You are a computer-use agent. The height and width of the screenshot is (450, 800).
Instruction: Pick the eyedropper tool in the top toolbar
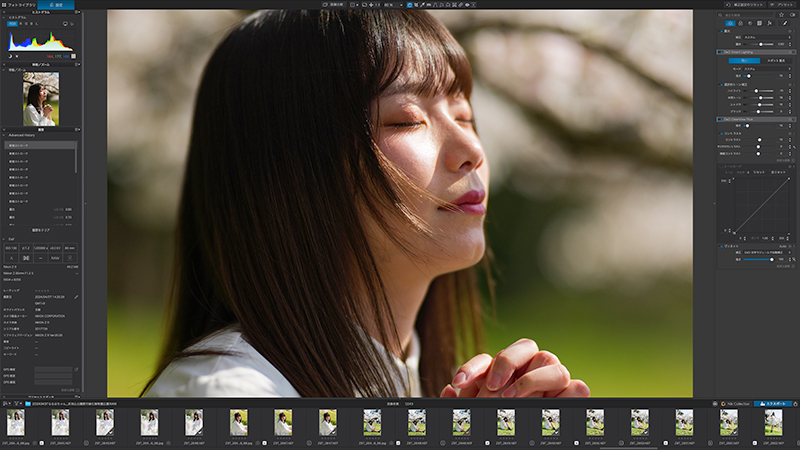coord(422,5)
